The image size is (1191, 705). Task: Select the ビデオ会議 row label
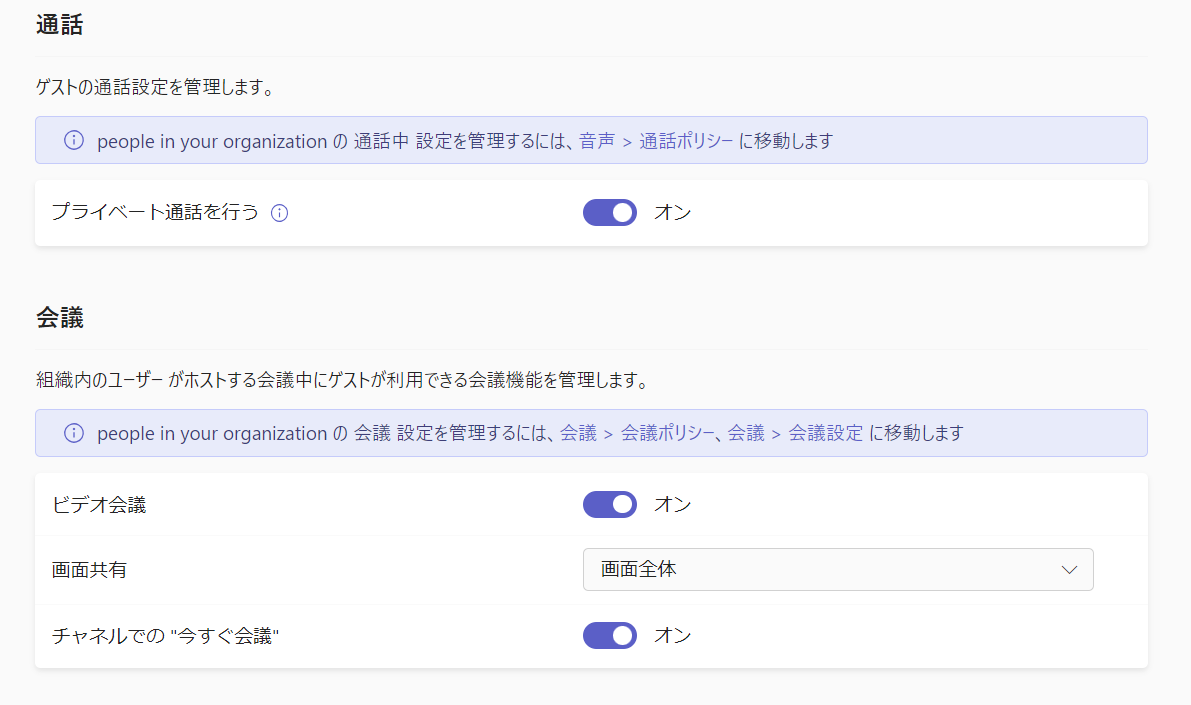click(x=99, y=505)
